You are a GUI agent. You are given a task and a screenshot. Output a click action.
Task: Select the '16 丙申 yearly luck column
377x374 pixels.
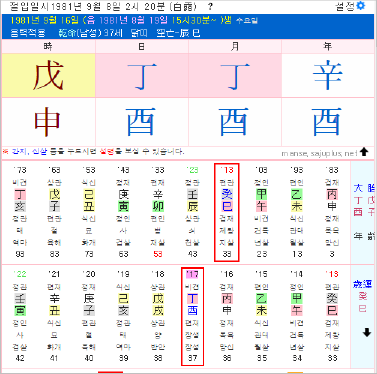(227, 316)
